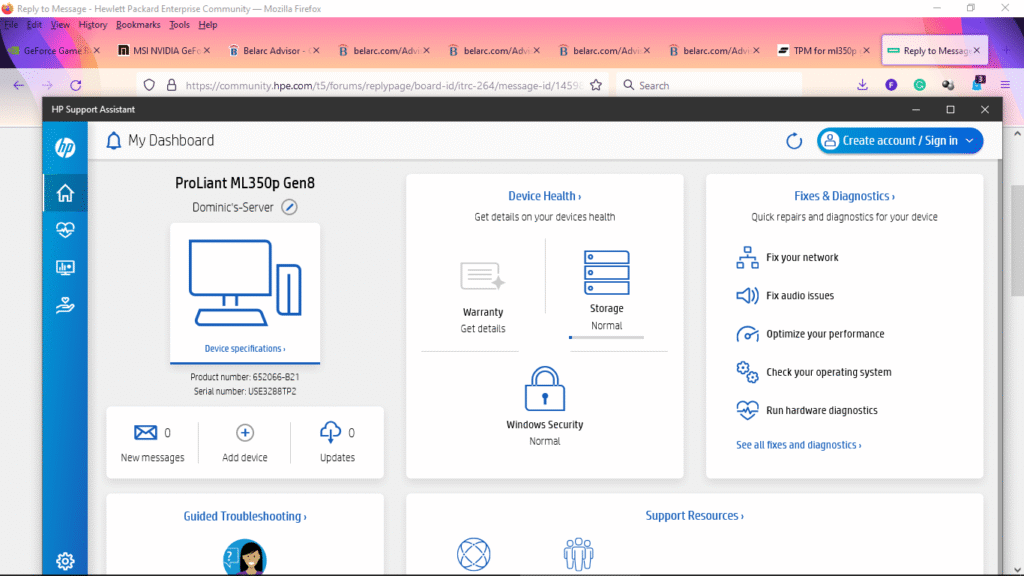Switch to the TPM for ml350p tab

[823, 50]
